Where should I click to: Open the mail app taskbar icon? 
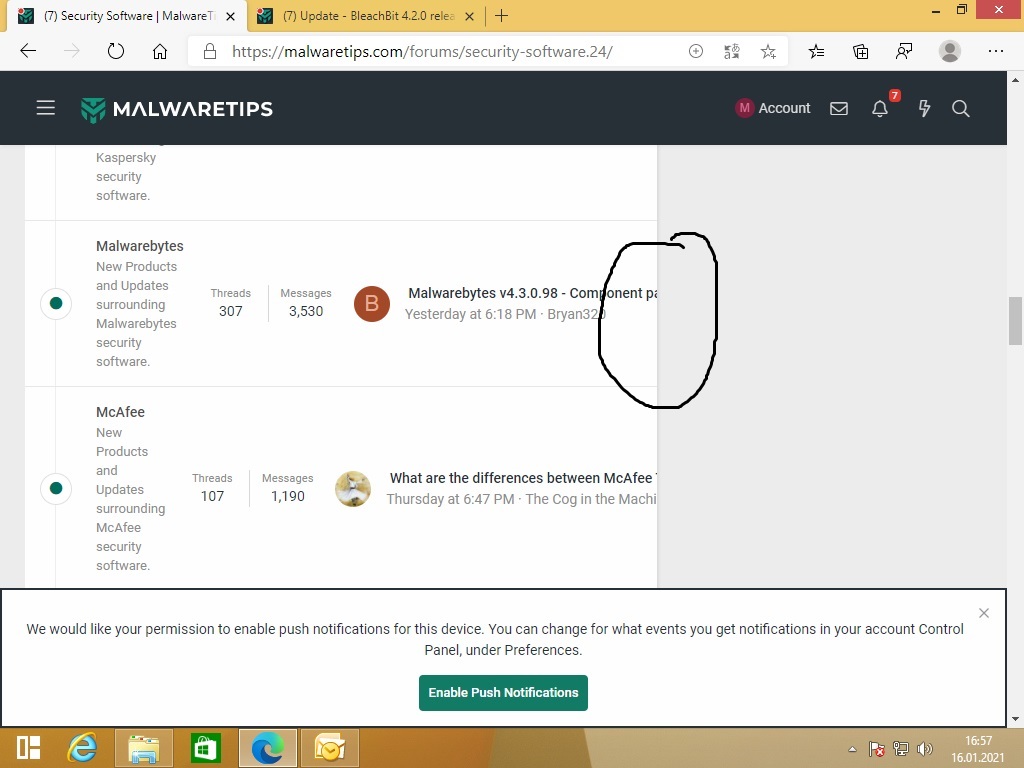(330, 748)
